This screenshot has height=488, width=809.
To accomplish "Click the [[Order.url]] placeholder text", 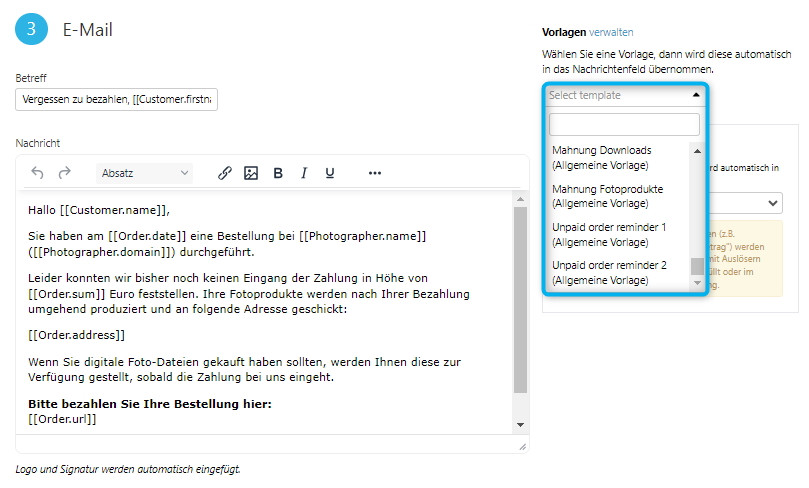I will coord(62,419).
